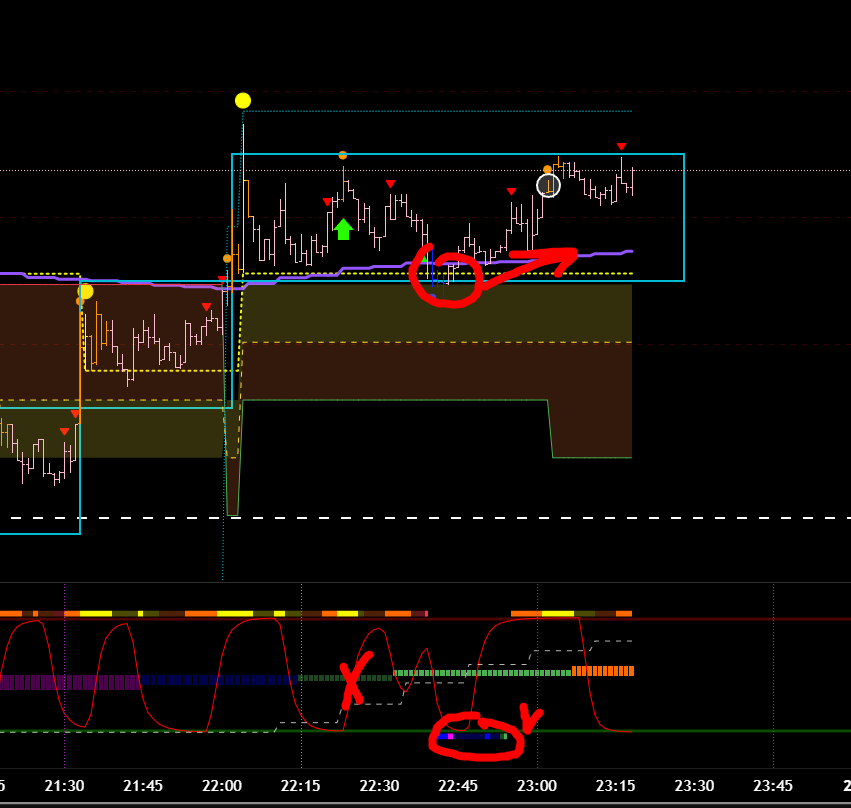Click the red triangle immediately left of green arrow
This screenshot has width=851, height=808.
(327, 202)
